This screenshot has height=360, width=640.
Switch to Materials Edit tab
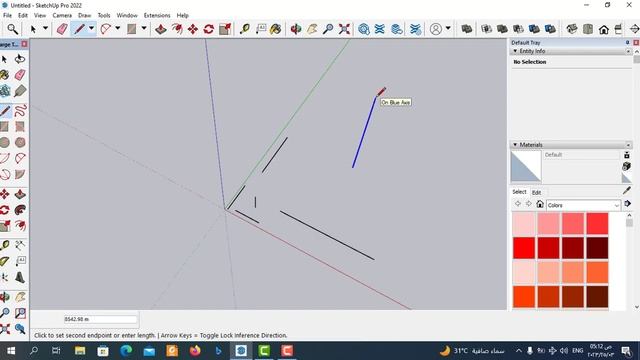536,192
